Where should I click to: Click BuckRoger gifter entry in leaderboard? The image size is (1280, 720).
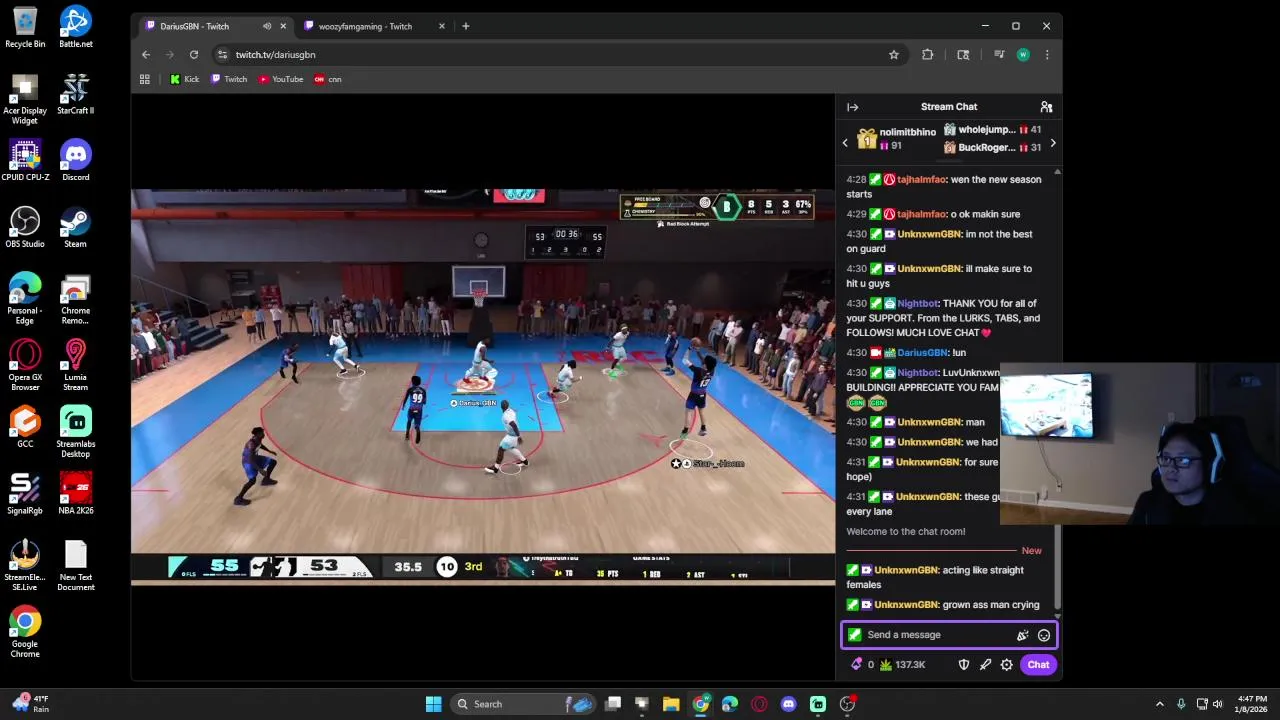click(x=992, y=148)
